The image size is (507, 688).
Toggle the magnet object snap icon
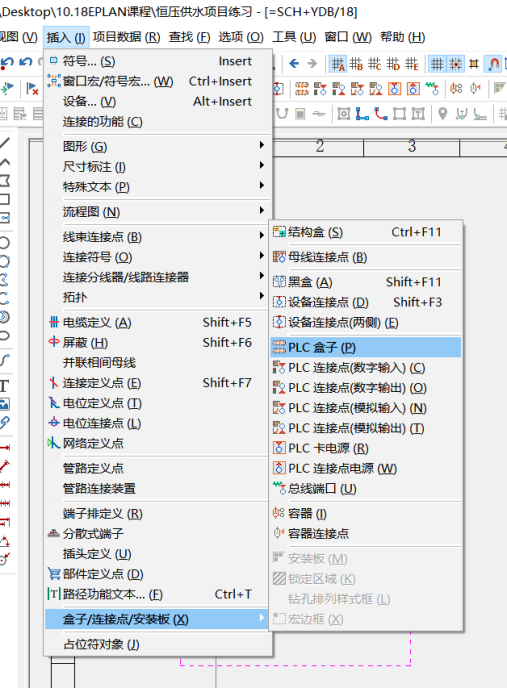(493, 64)
